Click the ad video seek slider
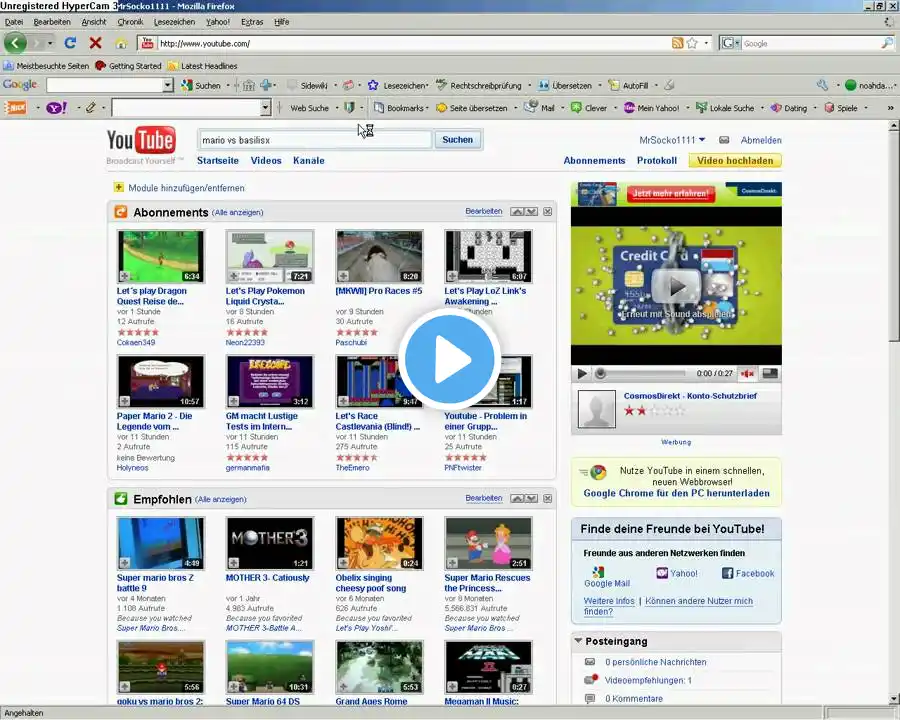Screen dimensions: 900x720 643,374
